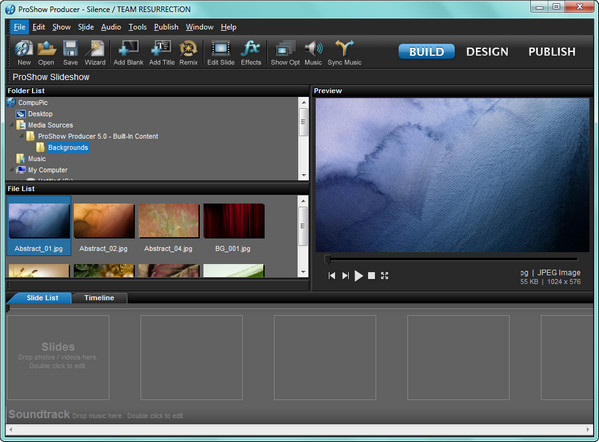Play the slideshow preview
The width and height of the screenshot is (599, 442).
click(x=358, y=275)
